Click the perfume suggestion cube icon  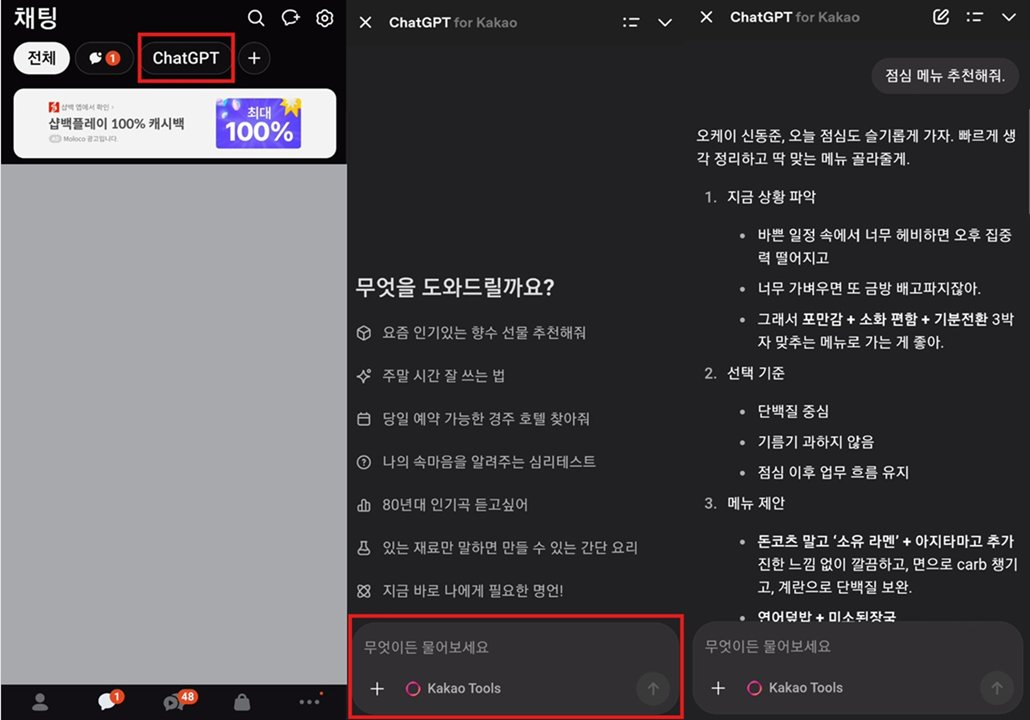pos(363,332)
